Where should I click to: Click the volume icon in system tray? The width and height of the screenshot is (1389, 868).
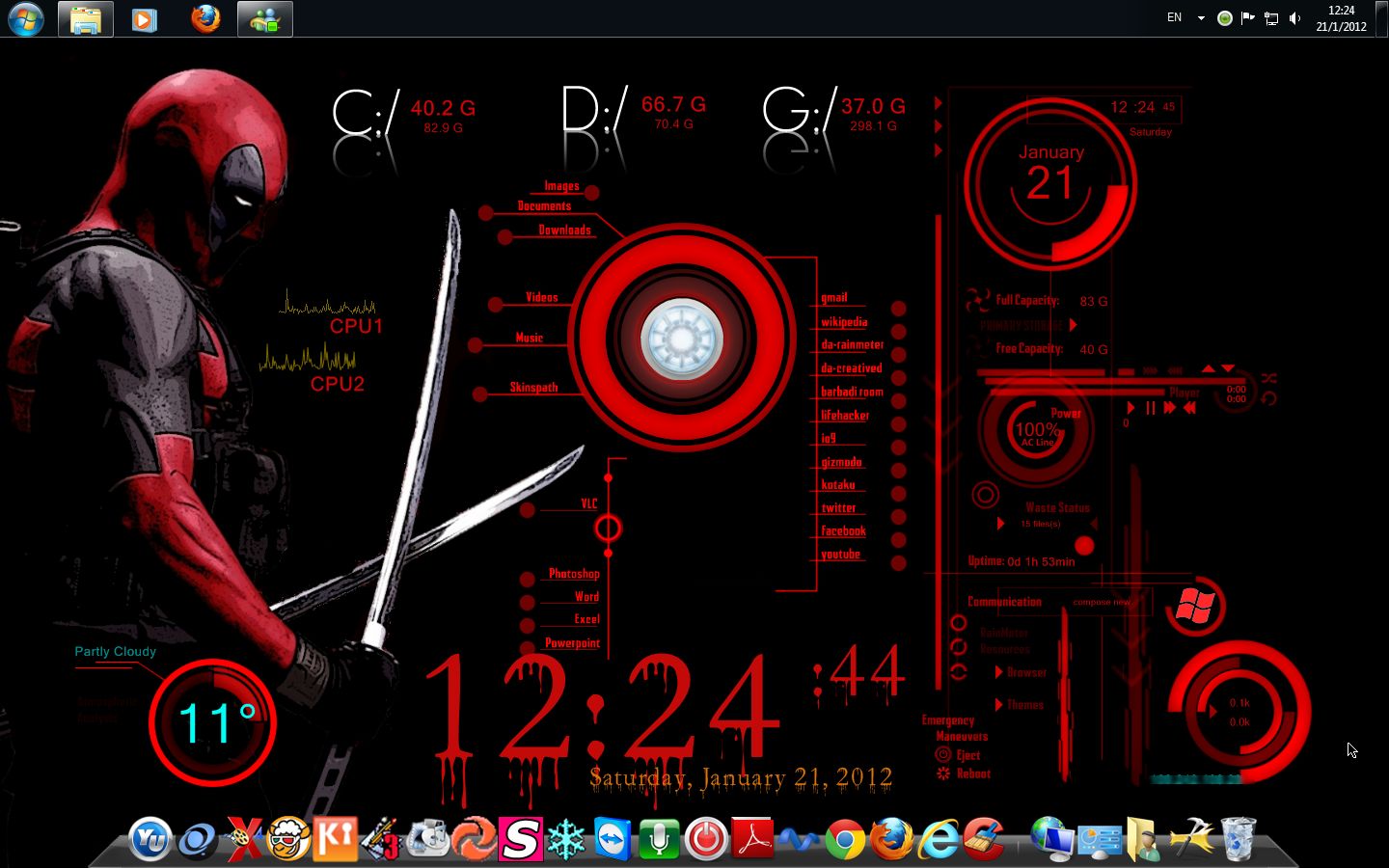[1294, 18]
